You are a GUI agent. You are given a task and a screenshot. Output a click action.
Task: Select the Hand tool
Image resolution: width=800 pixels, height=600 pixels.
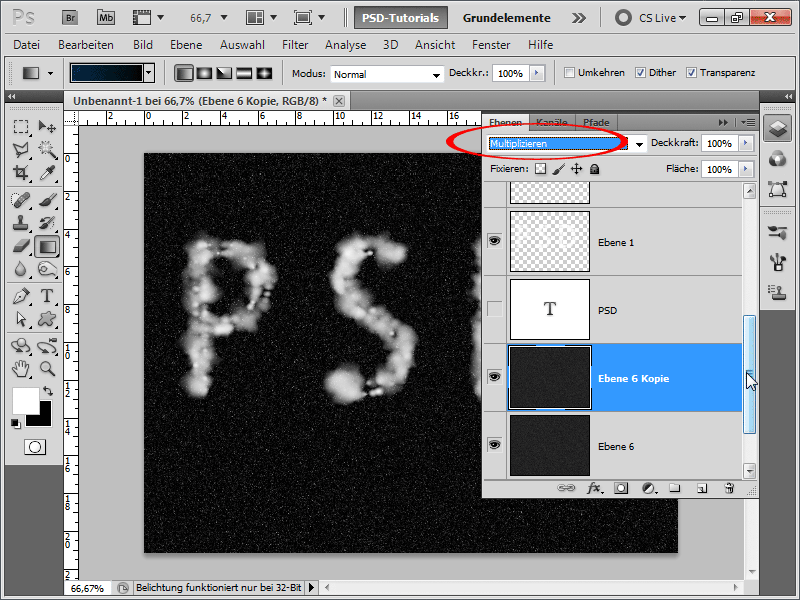[21, 368]
